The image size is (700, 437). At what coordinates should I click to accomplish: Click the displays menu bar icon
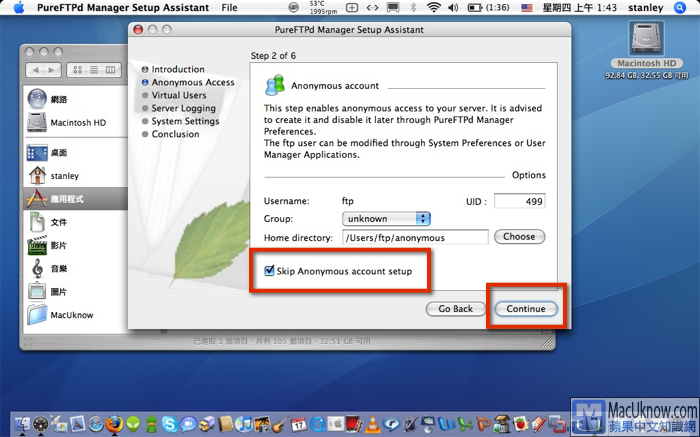[393, 8]
